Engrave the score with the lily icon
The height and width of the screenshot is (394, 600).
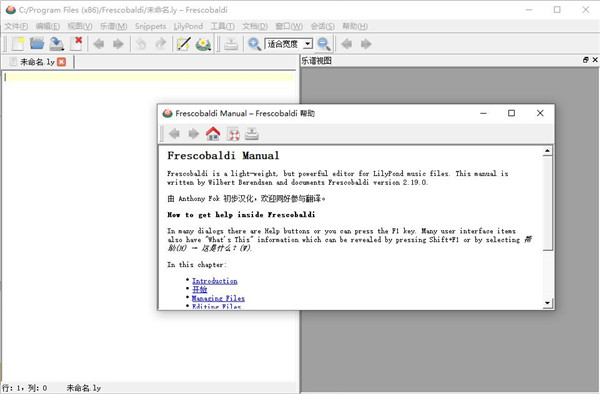click(x=203, y=44)
